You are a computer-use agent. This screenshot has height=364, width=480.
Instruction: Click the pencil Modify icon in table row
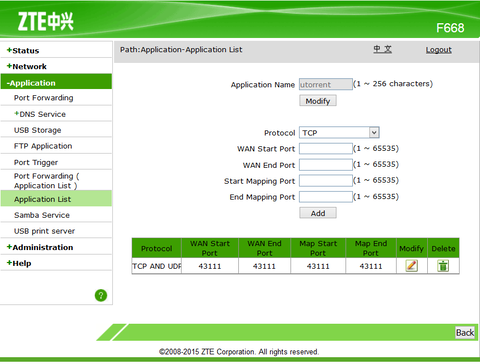(411, 266)
